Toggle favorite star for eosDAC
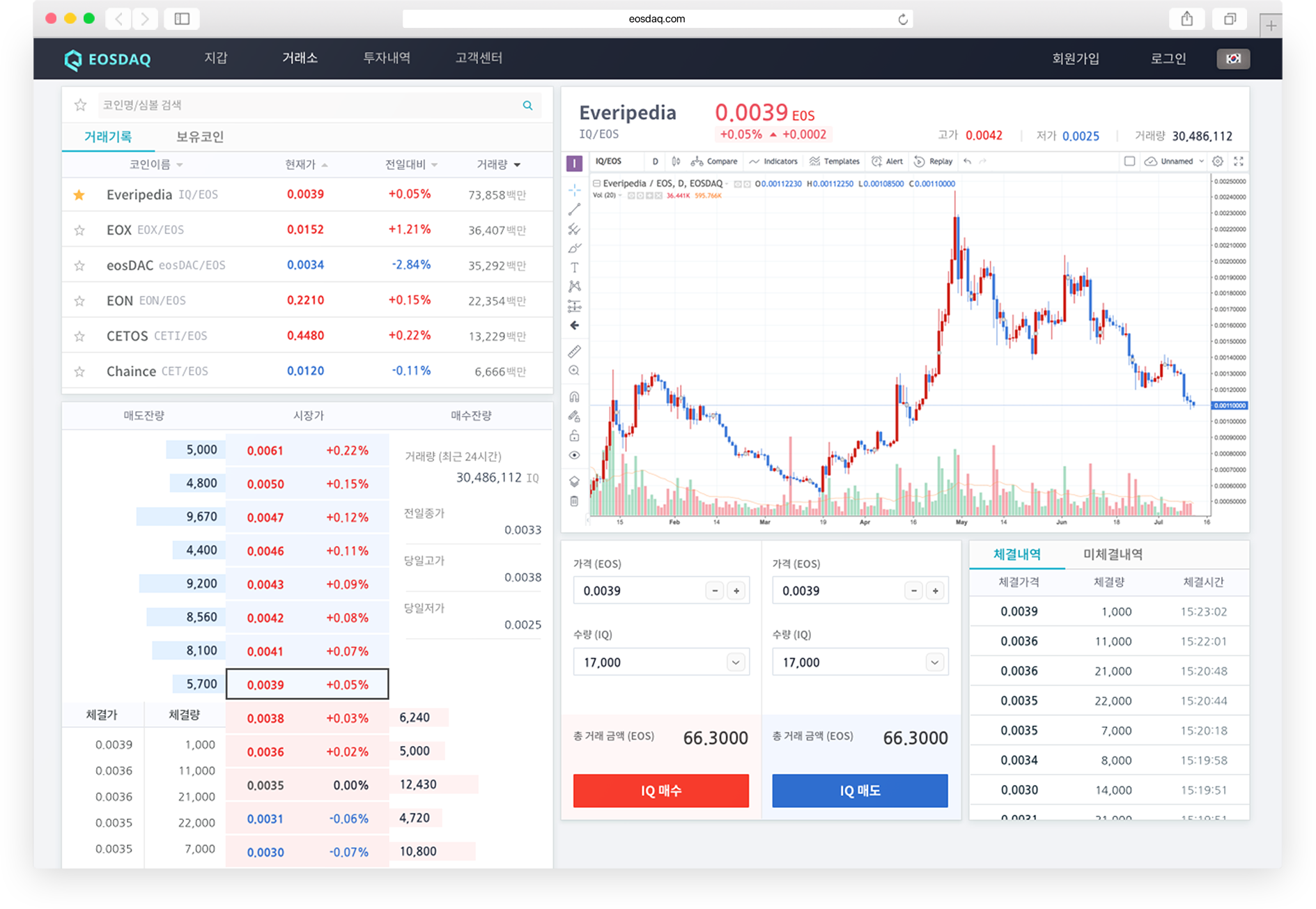 [79, 266]
